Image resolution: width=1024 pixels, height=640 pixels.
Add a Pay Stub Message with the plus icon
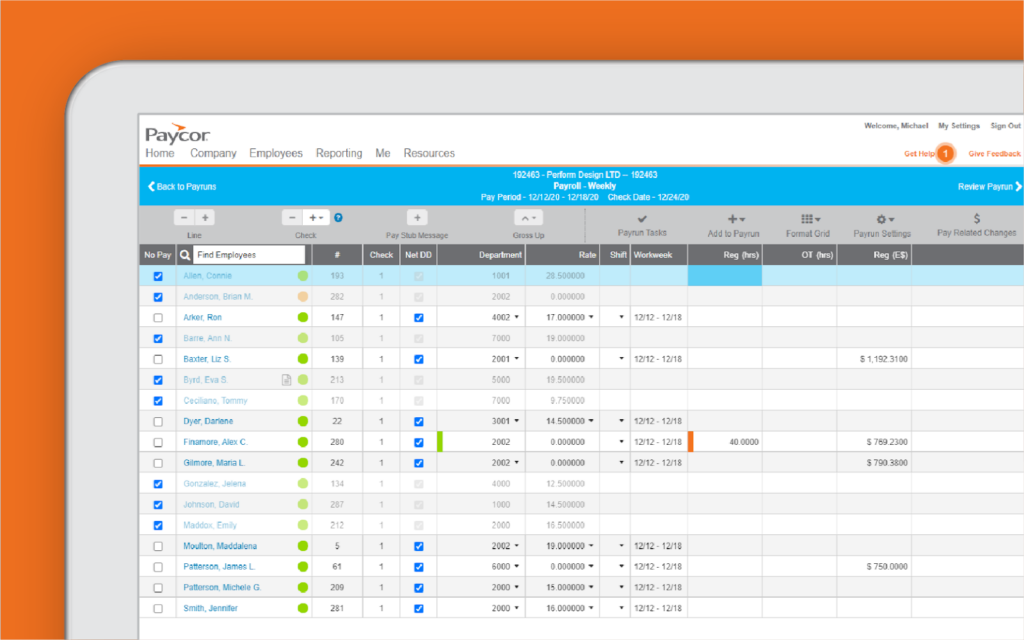417,216
